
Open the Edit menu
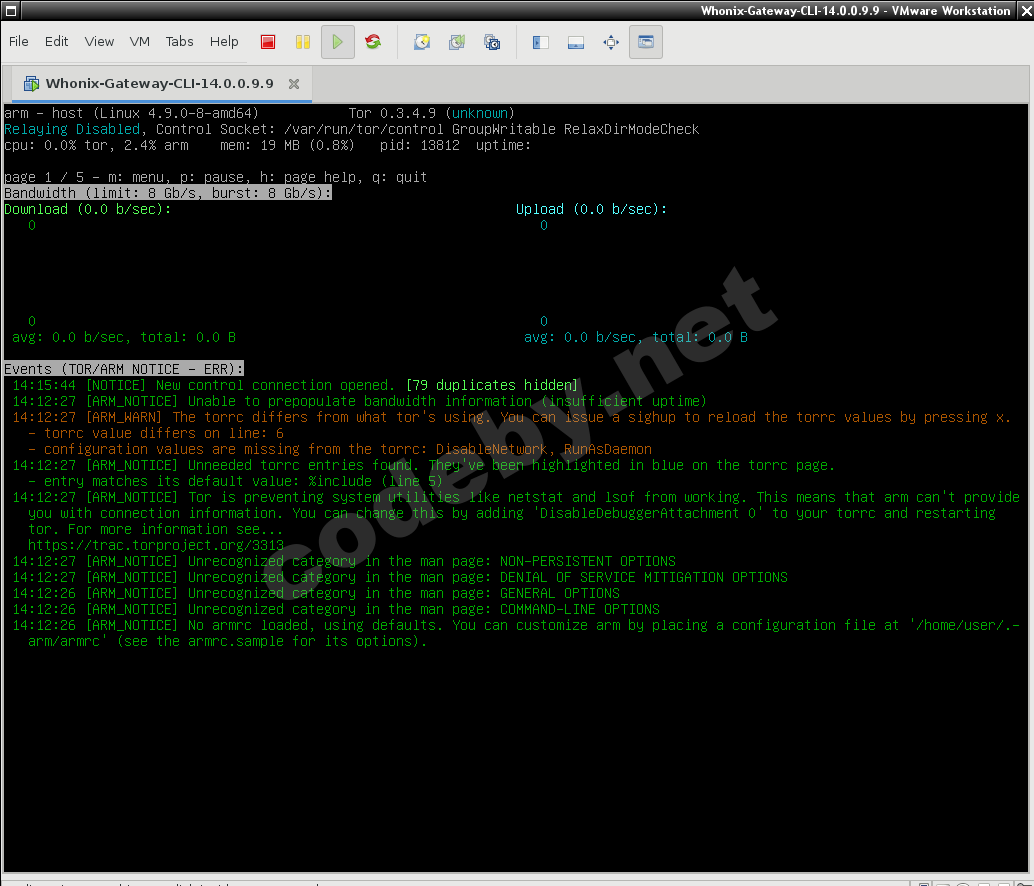coord(56,42)
